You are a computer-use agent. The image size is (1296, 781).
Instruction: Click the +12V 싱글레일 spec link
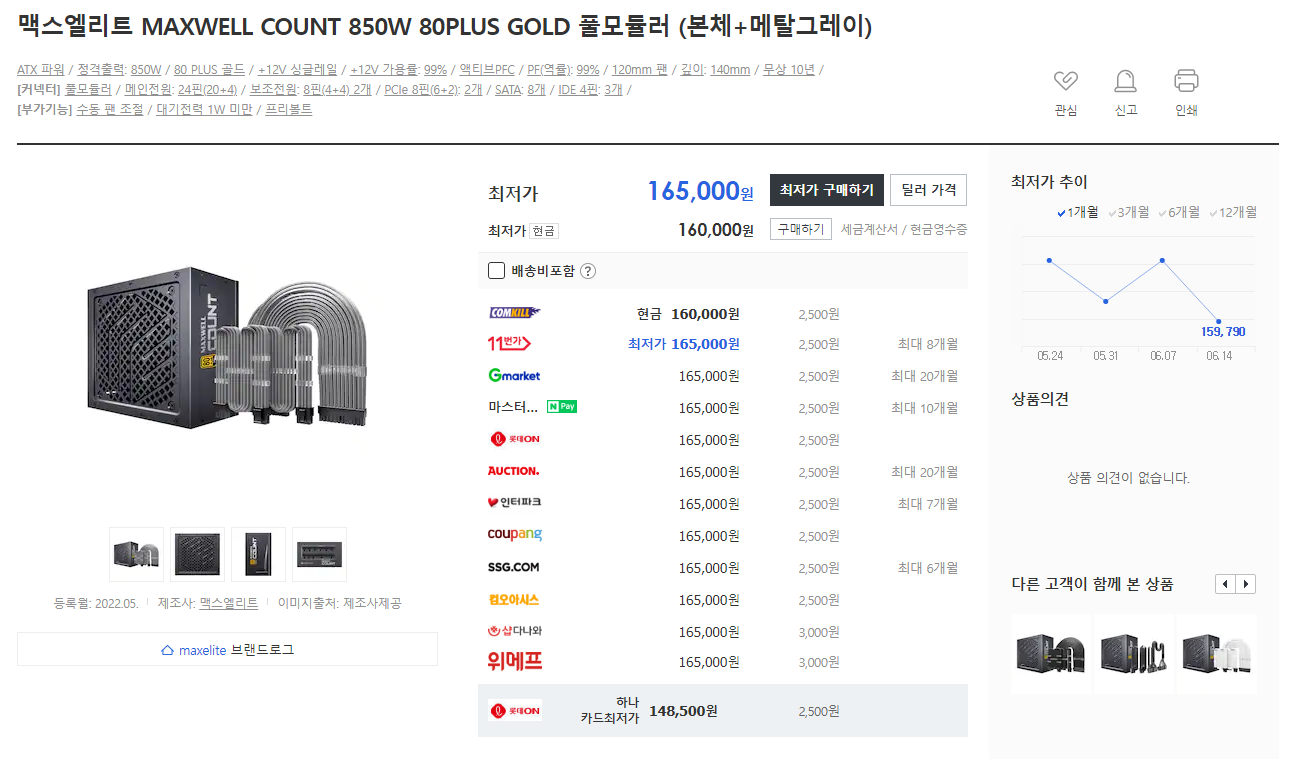(x=297, y=70)
